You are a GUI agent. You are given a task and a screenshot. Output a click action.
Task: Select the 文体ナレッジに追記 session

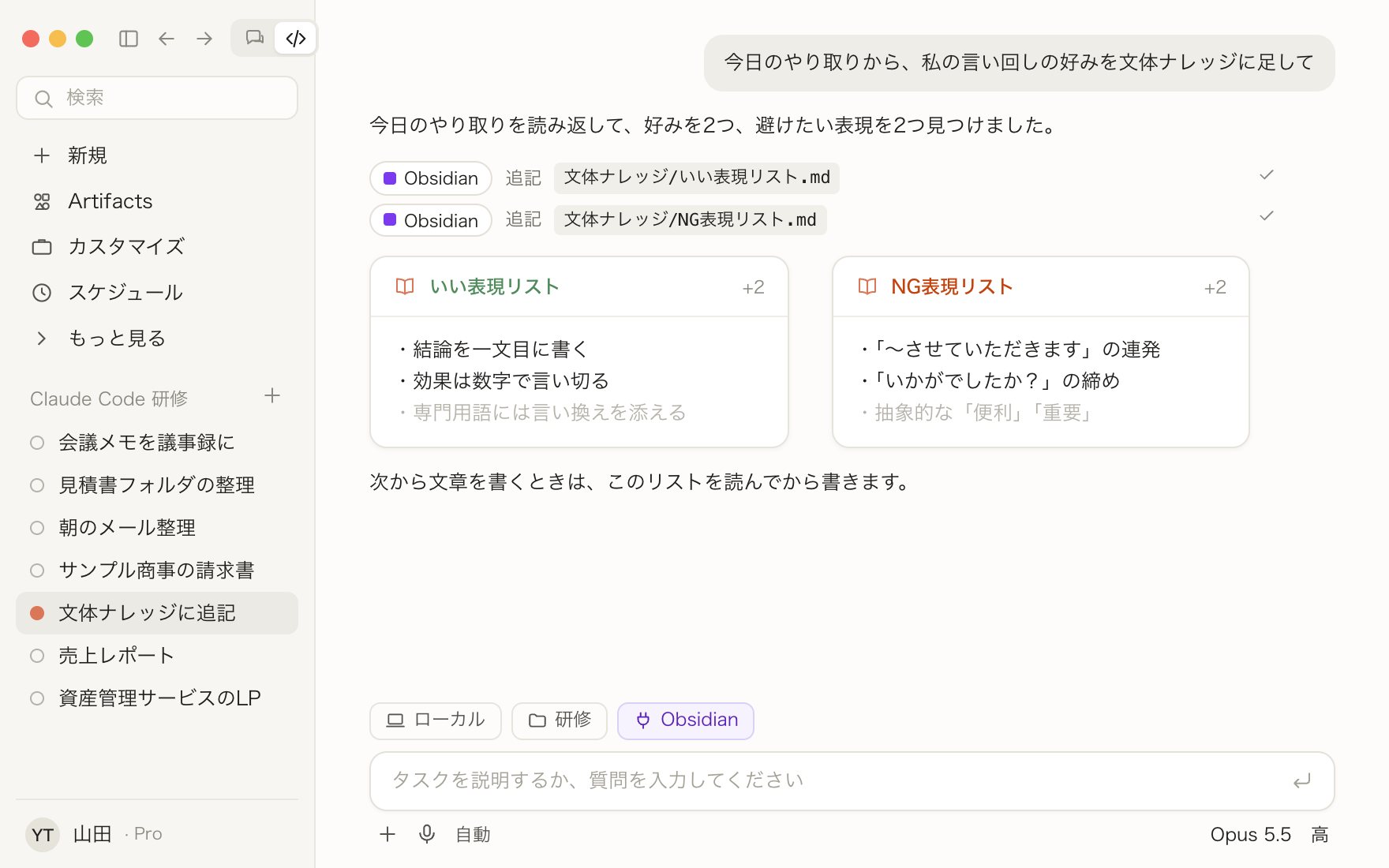pos(157,613)
